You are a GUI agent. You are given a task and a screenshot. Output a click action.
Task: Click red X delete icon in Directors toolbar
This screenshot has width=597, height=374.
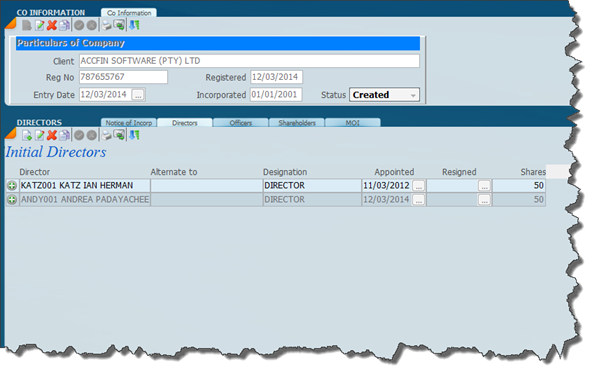point(52,135)
